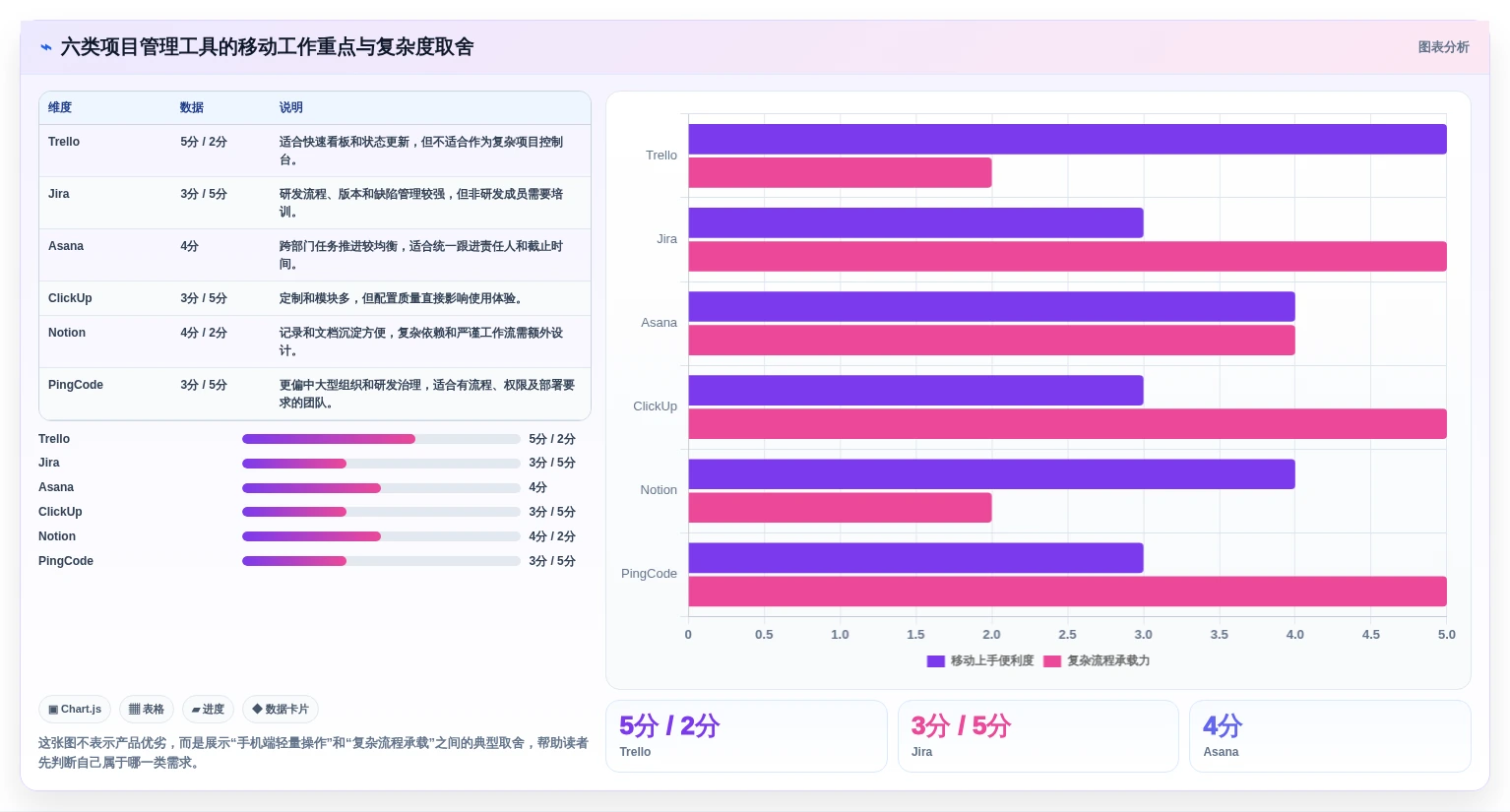Click the ClickUp y-axis label in chart
Viewport: 1510px width, 812px height.
pyautogui.click(x=655, y=406)
